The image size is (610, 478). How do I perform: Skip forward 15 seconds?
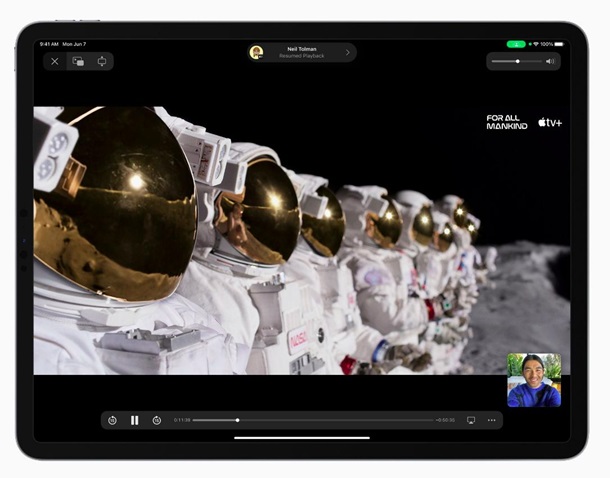pyautogui.click(x=157, y=420)
